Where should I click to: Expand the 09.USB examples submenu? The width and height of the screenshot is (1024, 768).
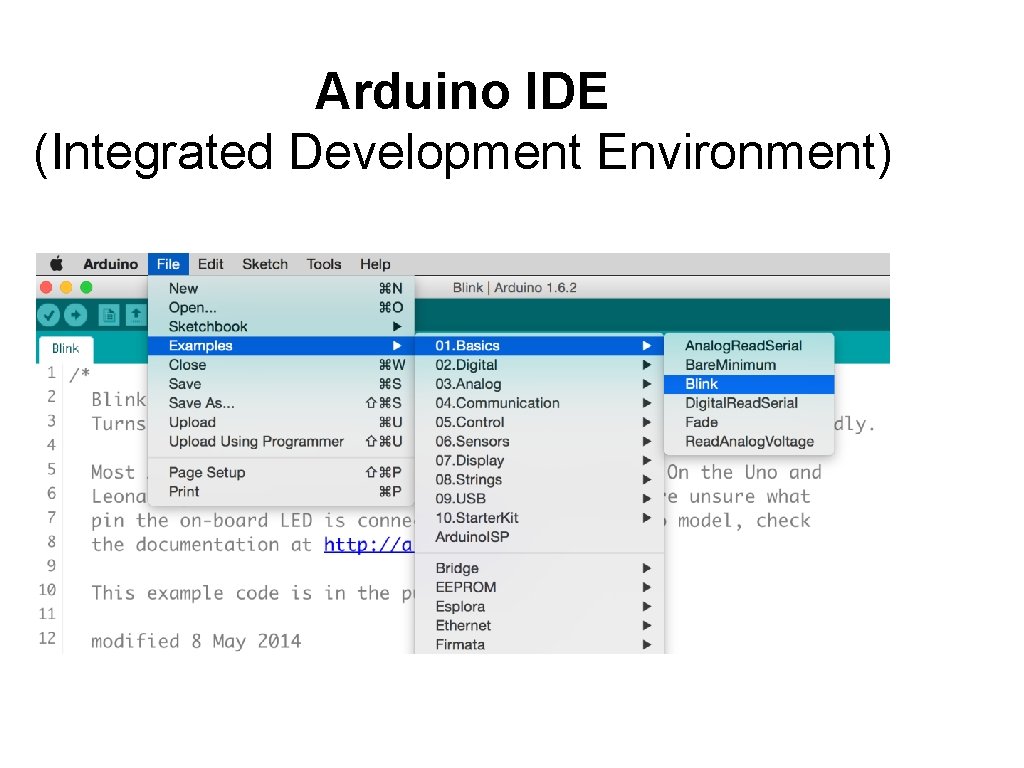pos(539,498)
